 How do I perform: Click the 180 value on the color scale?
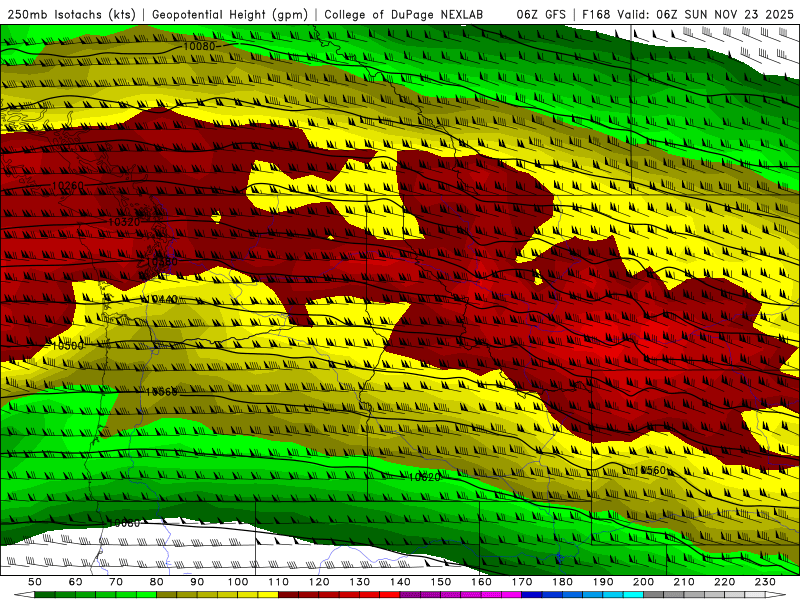tap(562, 582)
